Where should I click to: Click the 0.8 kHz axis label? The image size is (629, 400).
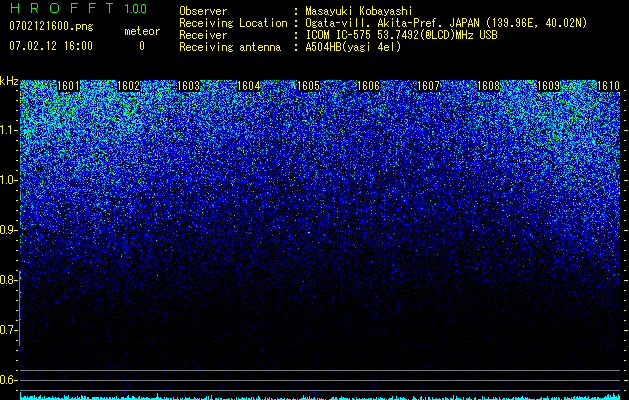point(8,280)
